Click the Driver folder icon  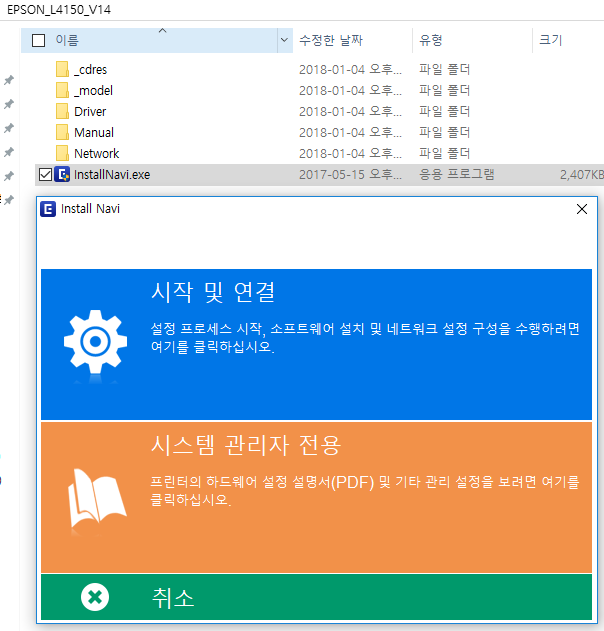(x=62, y=111)
